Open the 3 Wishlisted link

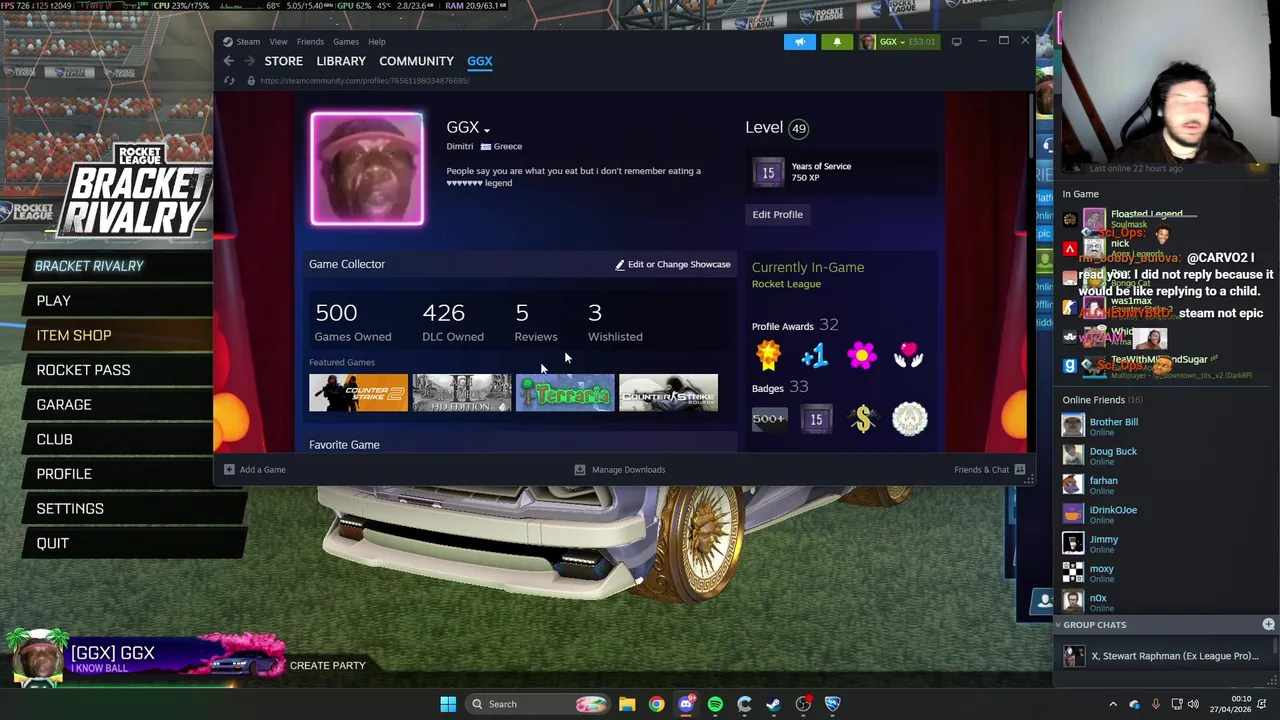click(x=615, y=323)
